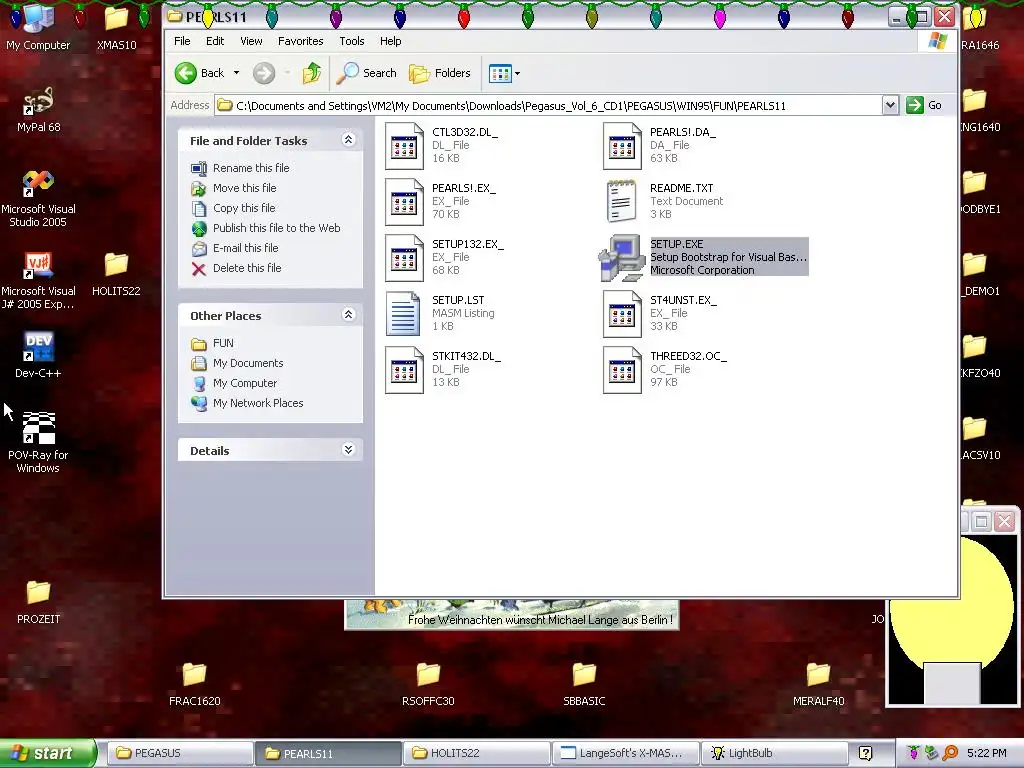Select the README.TXT document icon

coord(620,201)
